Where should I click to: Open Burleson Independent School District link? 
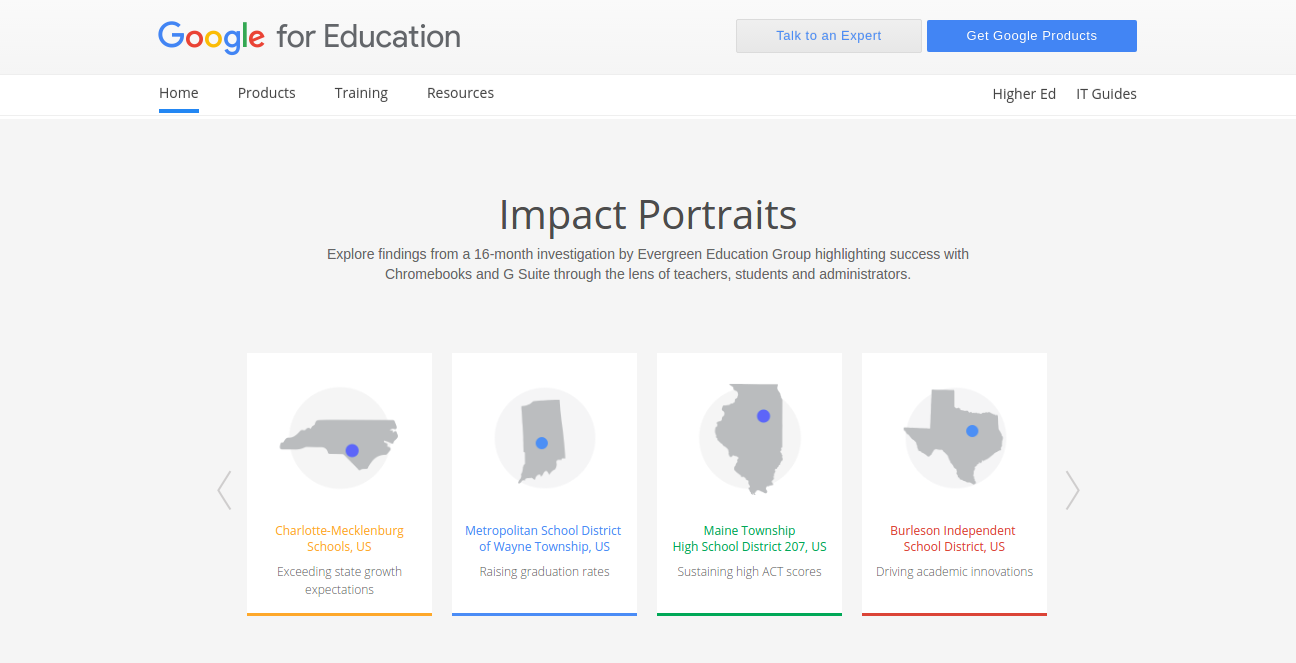pyautogui.click(x=954, y=538)
